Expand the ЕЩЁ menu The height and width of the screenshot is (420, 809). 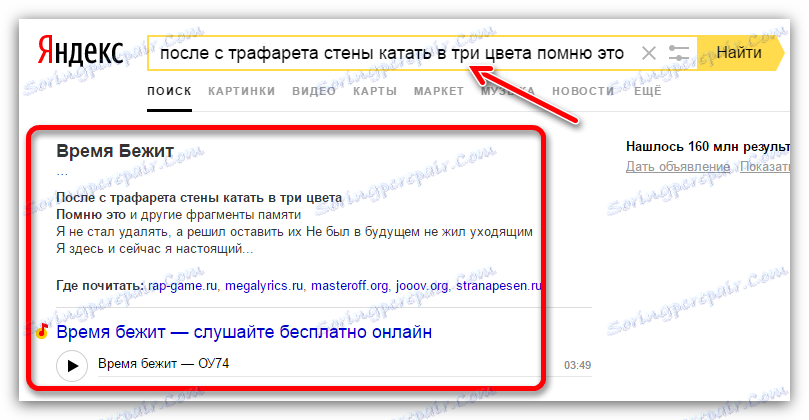tap(648, 91)
